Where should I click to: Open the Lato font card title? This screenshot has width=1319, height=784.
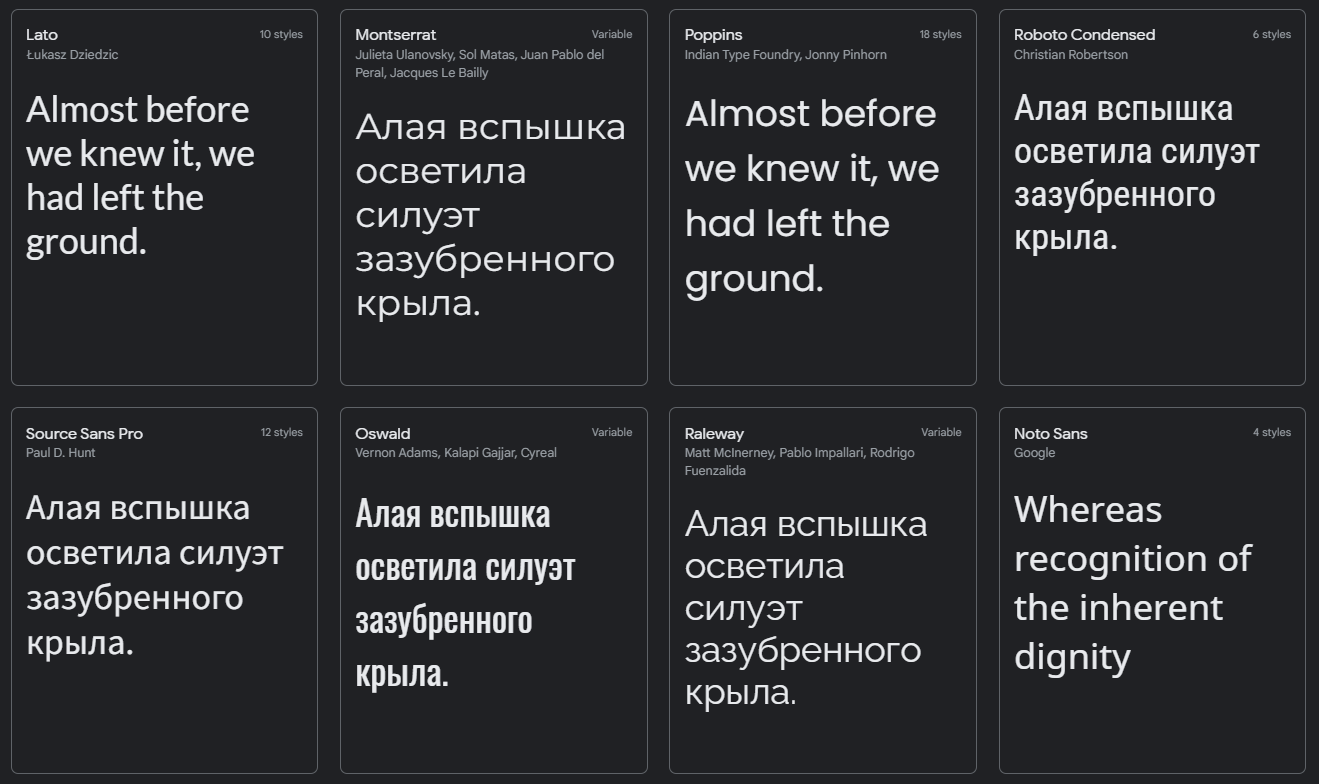(x=42, y=35)
